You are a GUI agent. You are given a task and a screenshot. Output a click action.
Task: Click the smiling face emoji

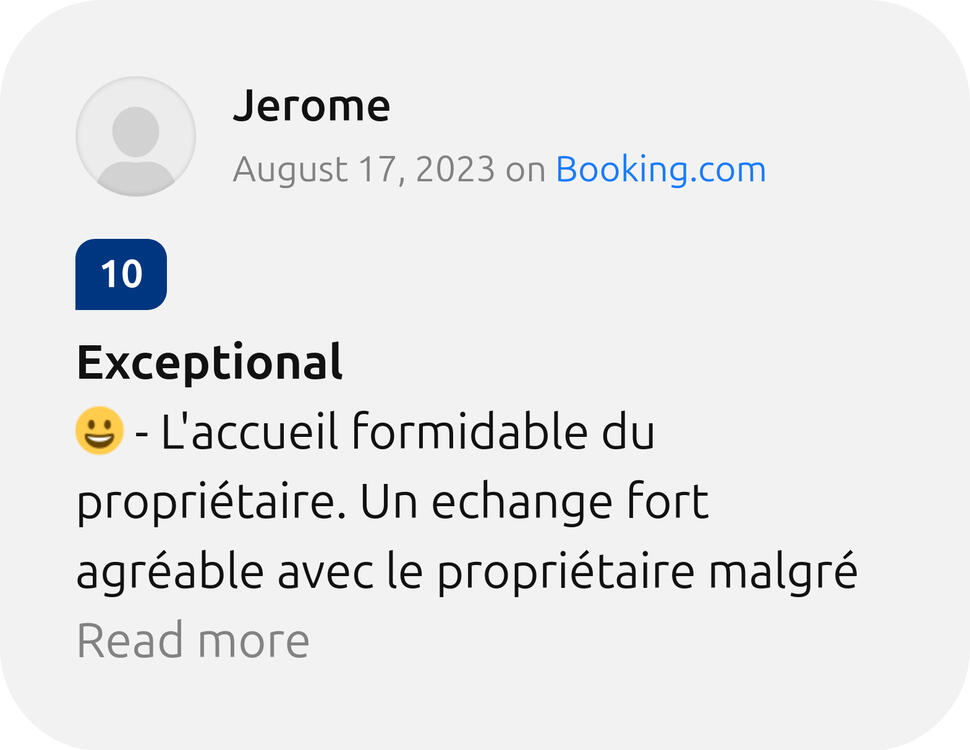[x=99, y=433]
